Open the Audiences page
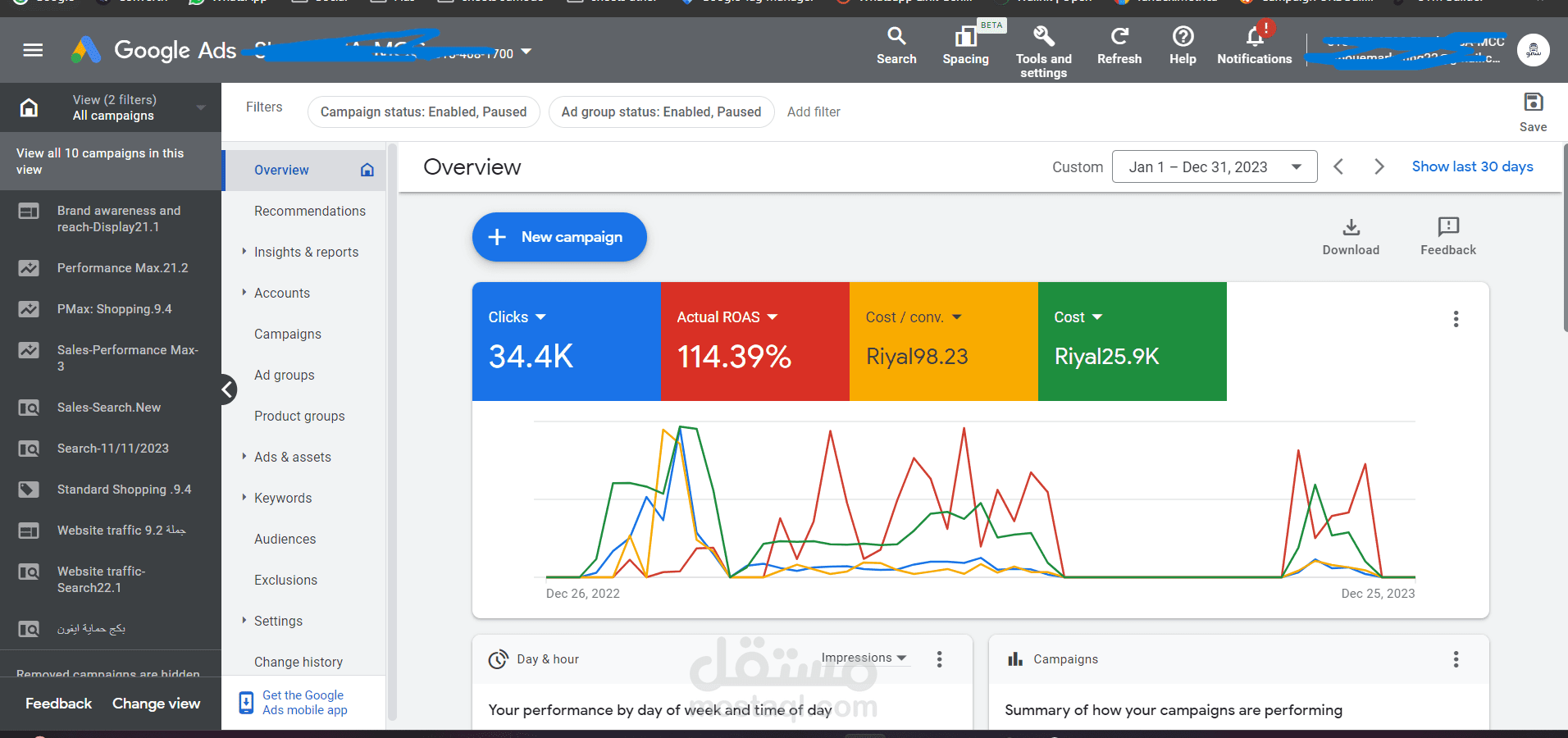Screen dimensions: 1568x738 [285, 539]
